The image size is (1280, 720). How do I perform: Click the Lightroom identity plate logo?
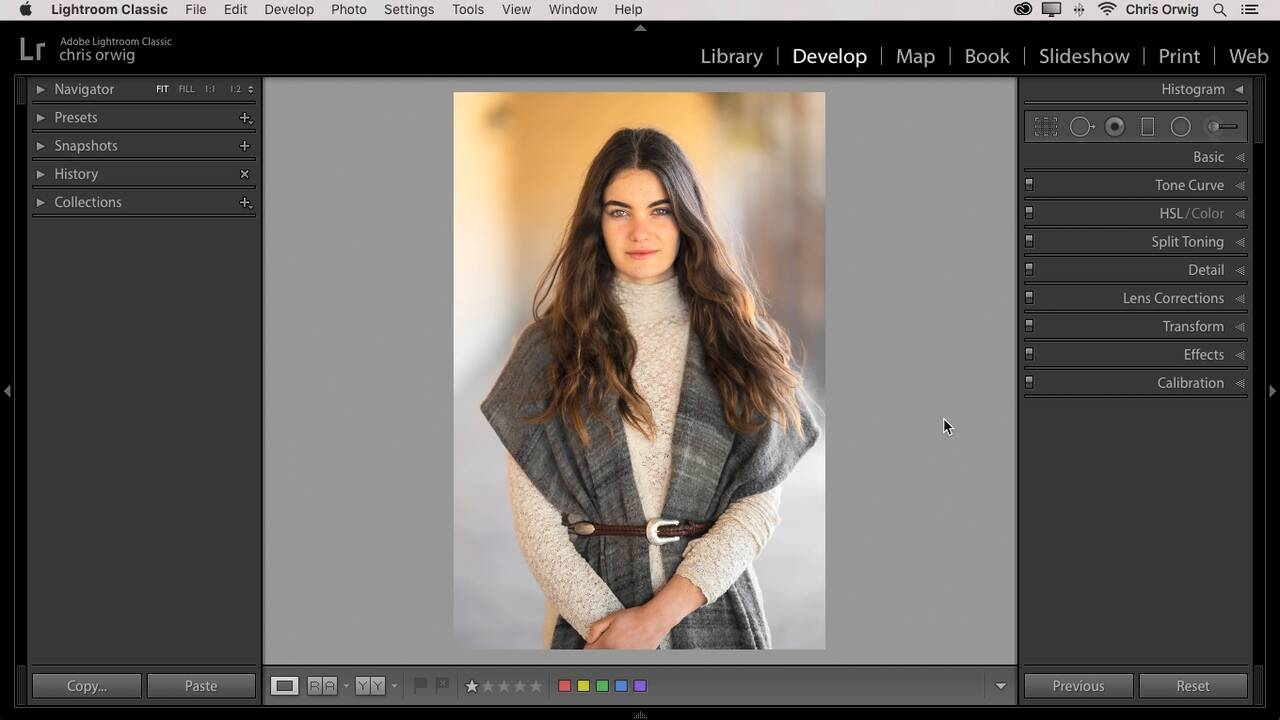tap(32, 49)
